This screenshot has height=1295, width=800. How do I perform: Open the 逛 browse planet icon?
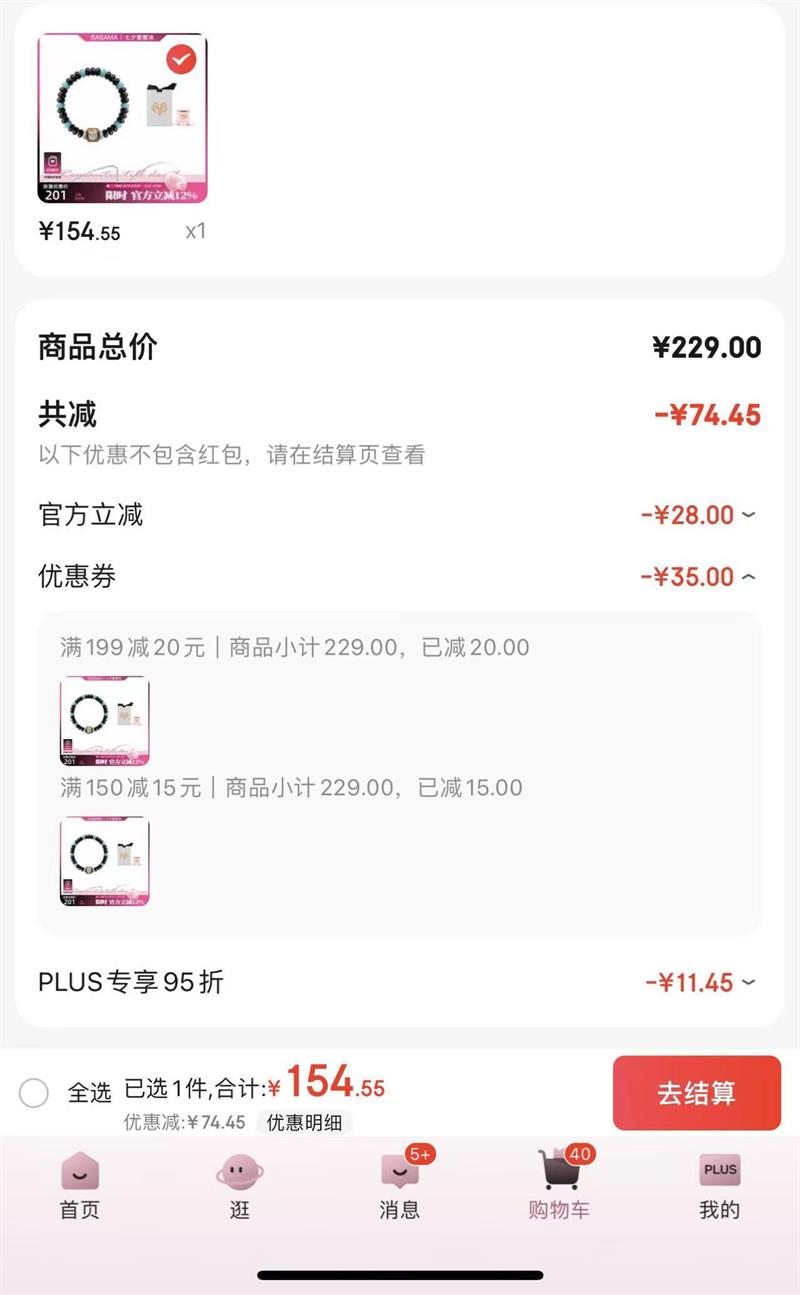(x=240, y=1171)
